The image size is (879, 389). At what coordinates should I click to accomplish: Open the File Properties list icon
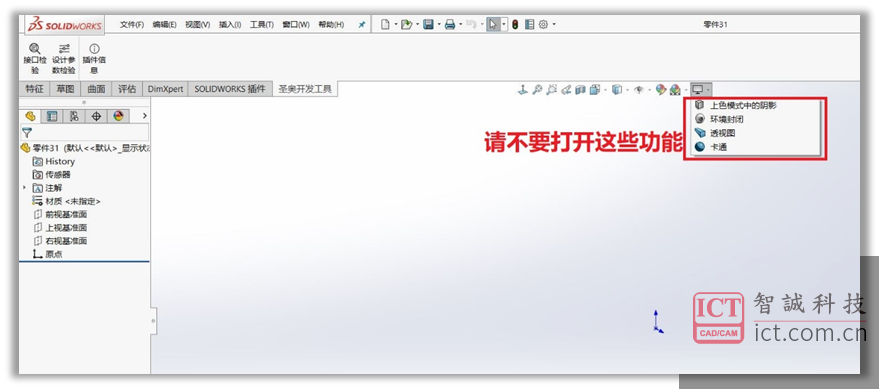529,24
